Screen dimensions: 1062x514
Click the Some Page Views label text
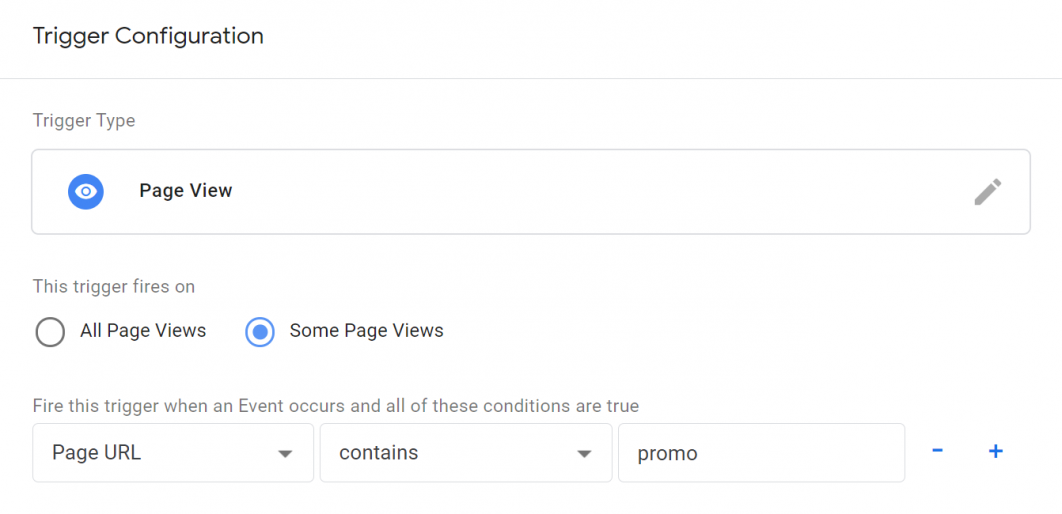pyautogui.click(x=366, y=331)
